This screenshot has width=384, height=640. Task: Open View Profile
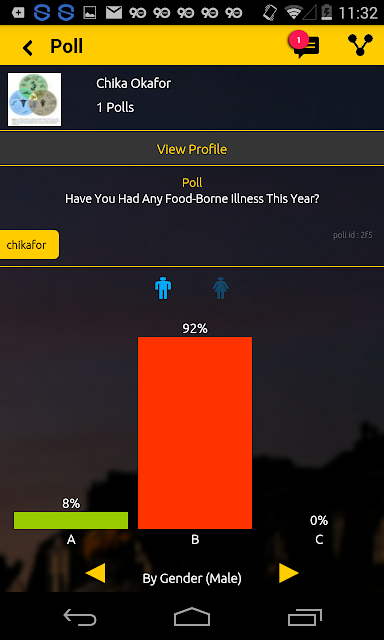tap(192, 149)
